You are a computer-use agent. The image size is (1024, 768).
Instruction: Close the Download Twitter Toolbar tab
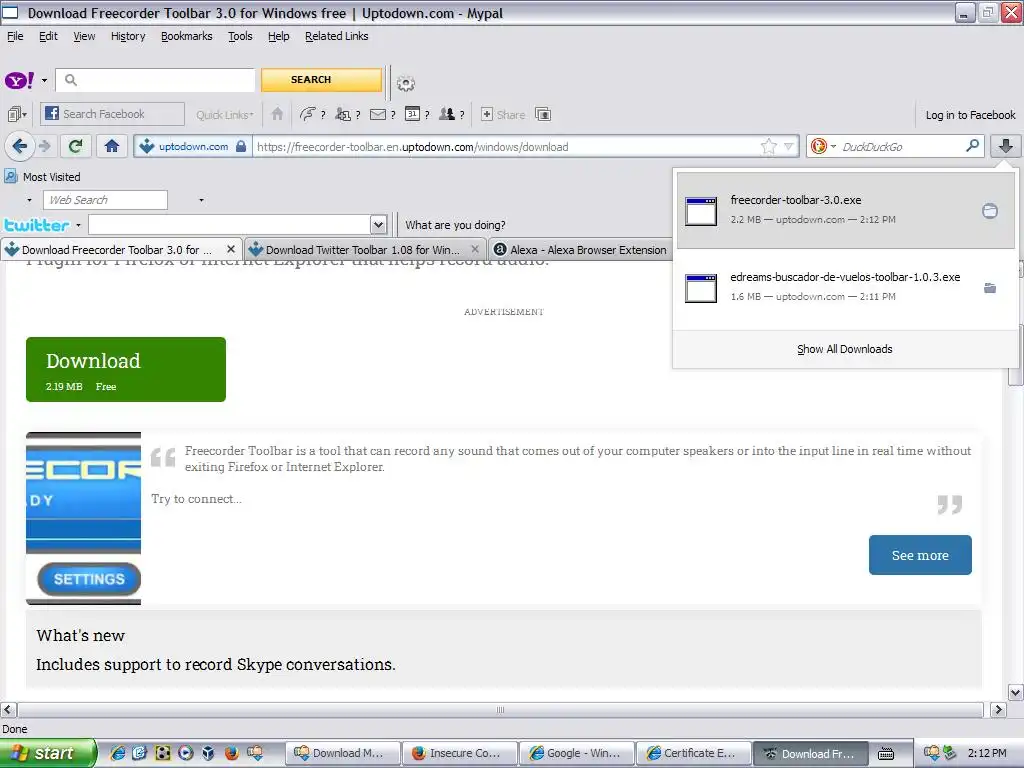475,249
